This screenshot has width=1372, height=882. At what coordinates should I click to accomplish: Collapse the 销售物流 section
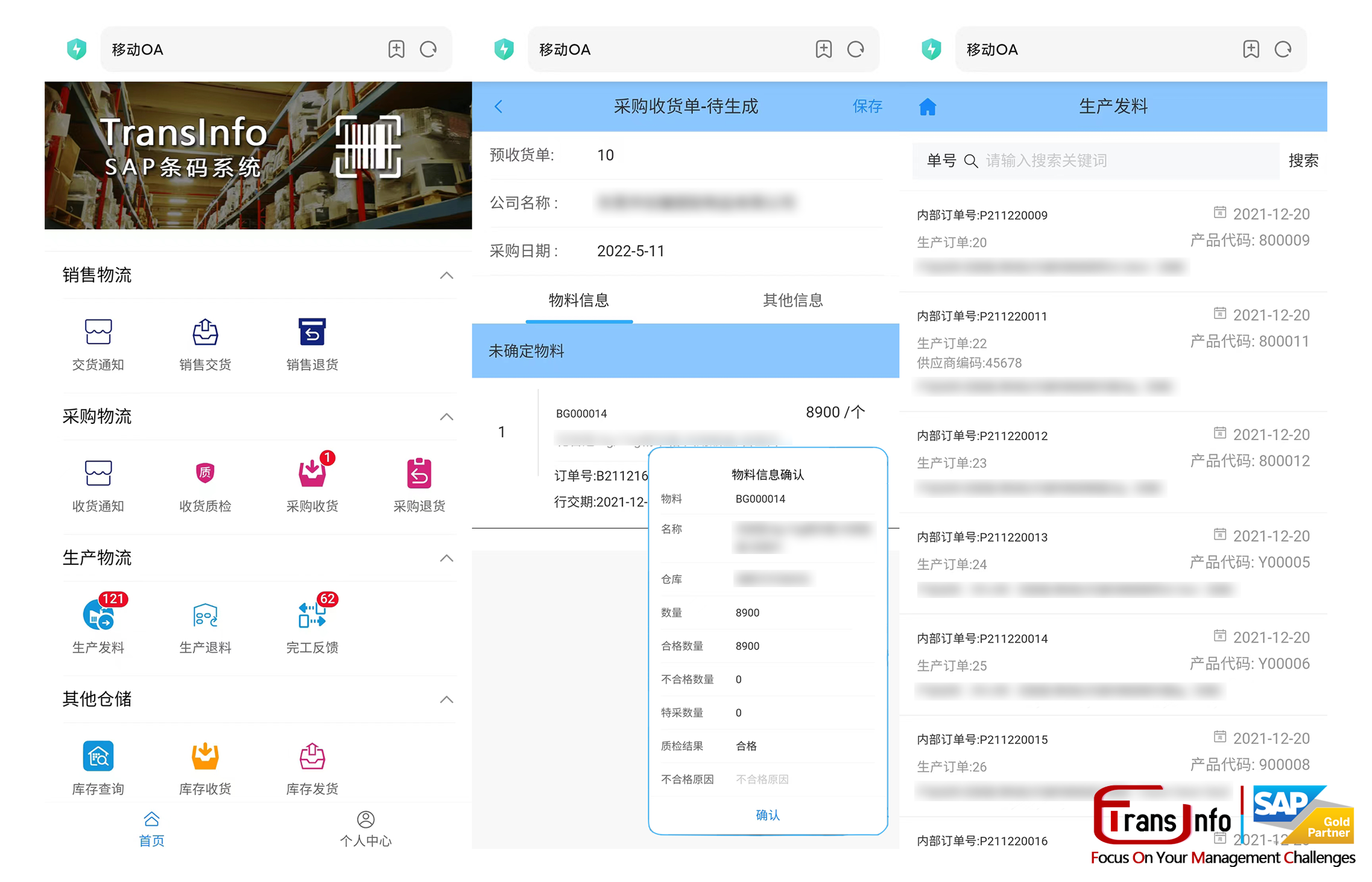[446, 276]
